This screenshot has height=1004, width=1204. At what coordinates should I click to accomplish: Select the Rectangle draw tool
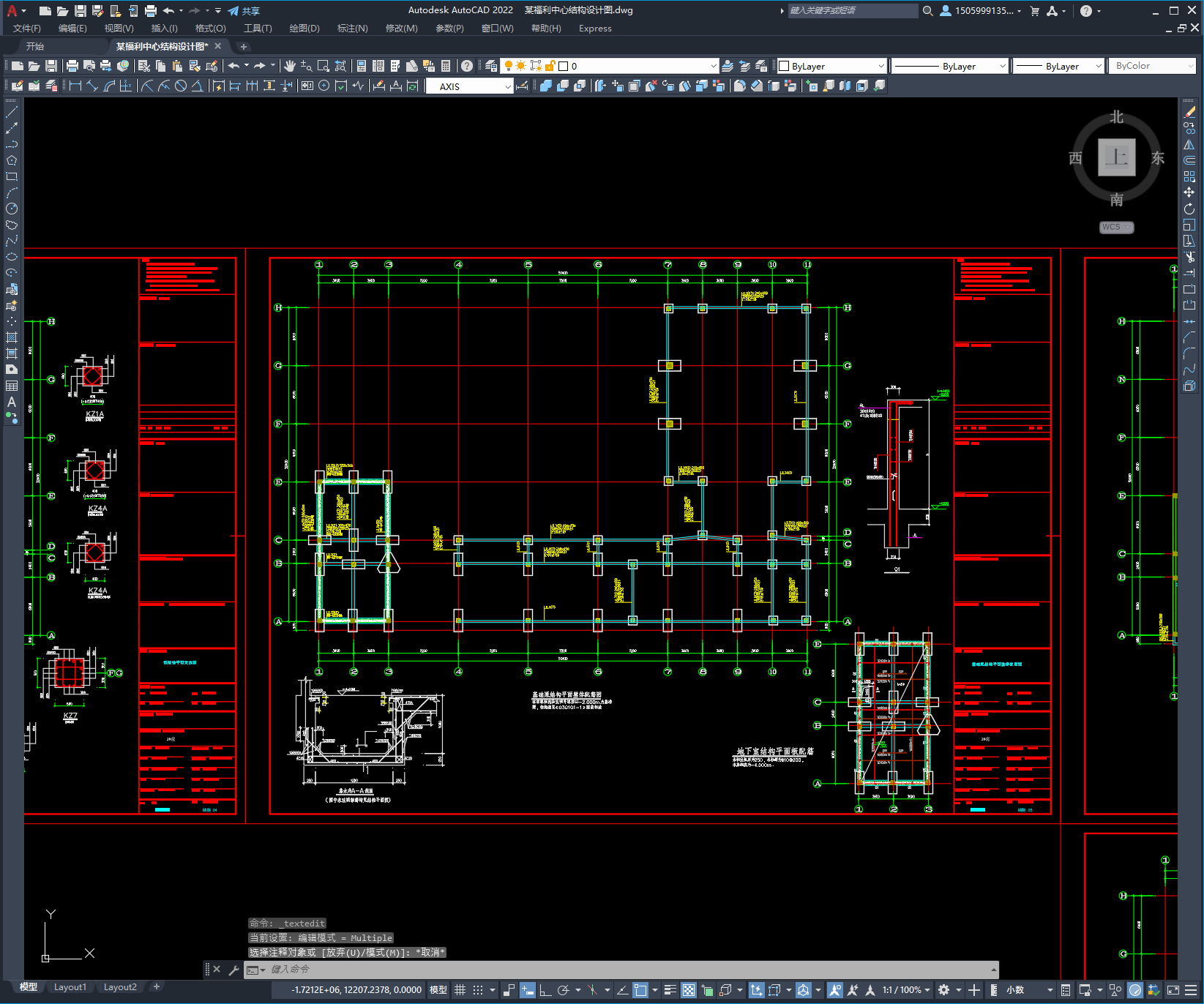click(x=12, y=176)
